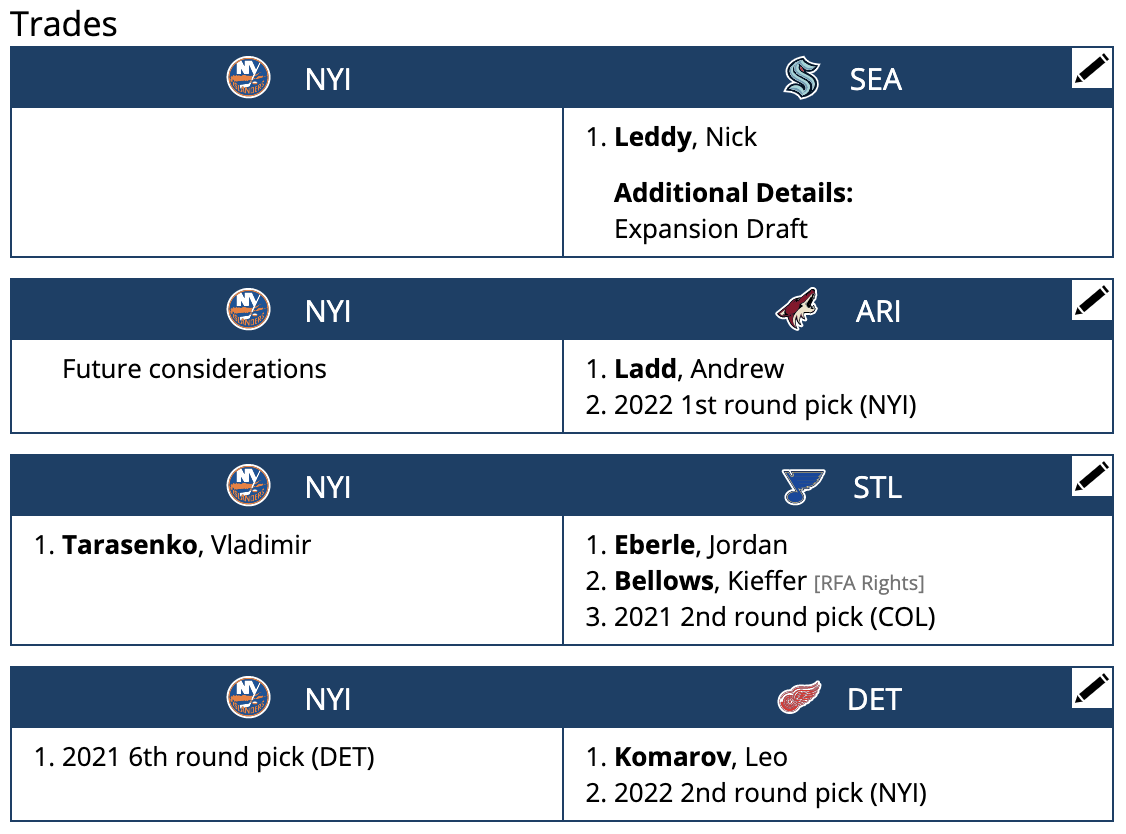Image resolution: width=1126 pixels, height=834 pixels.
Task: Click the Islanders logo in the top trade
Action: (249, 76)
